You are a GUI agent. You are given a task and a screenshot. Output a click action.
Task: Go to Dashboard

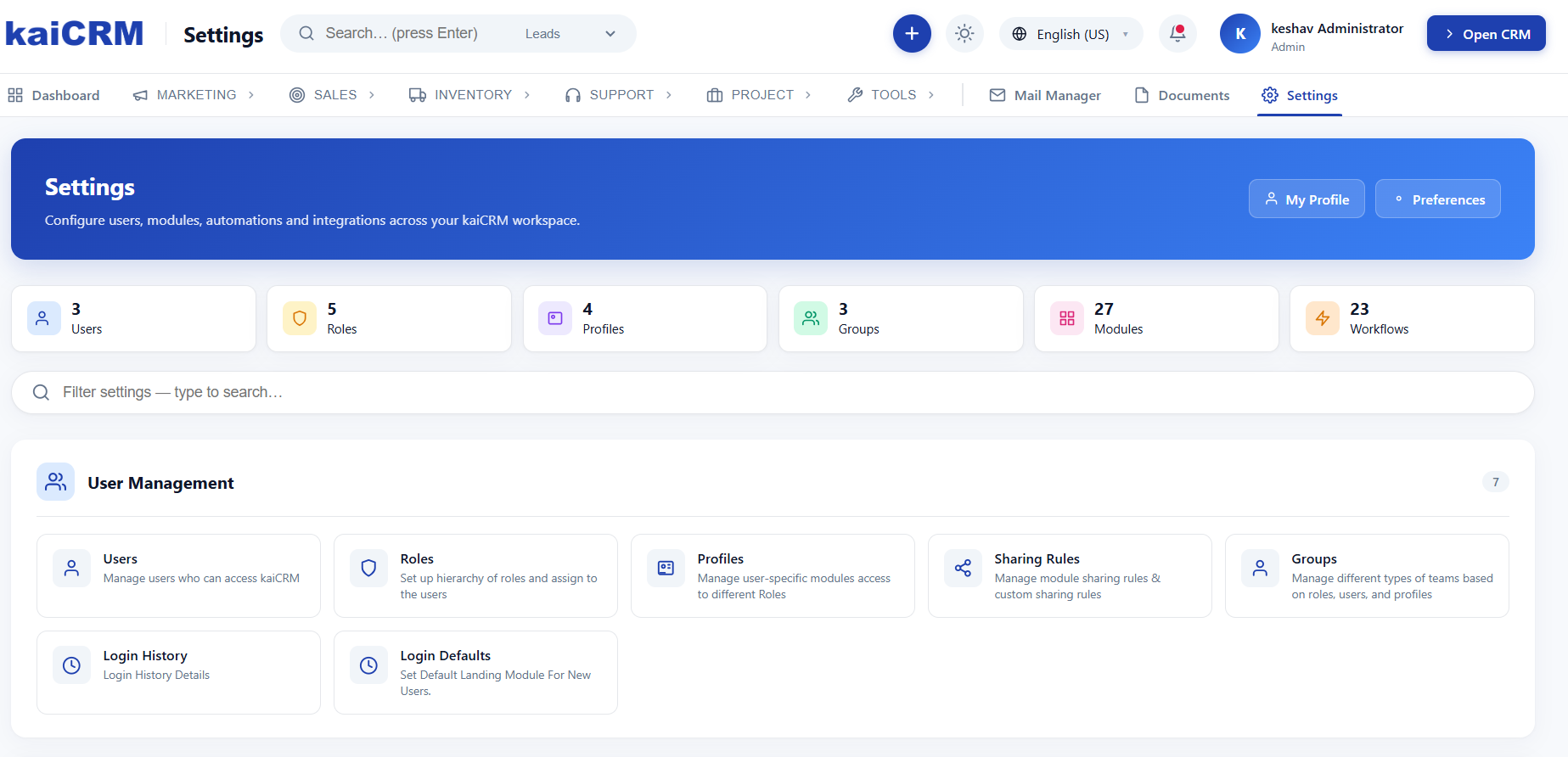pos(53,95)
